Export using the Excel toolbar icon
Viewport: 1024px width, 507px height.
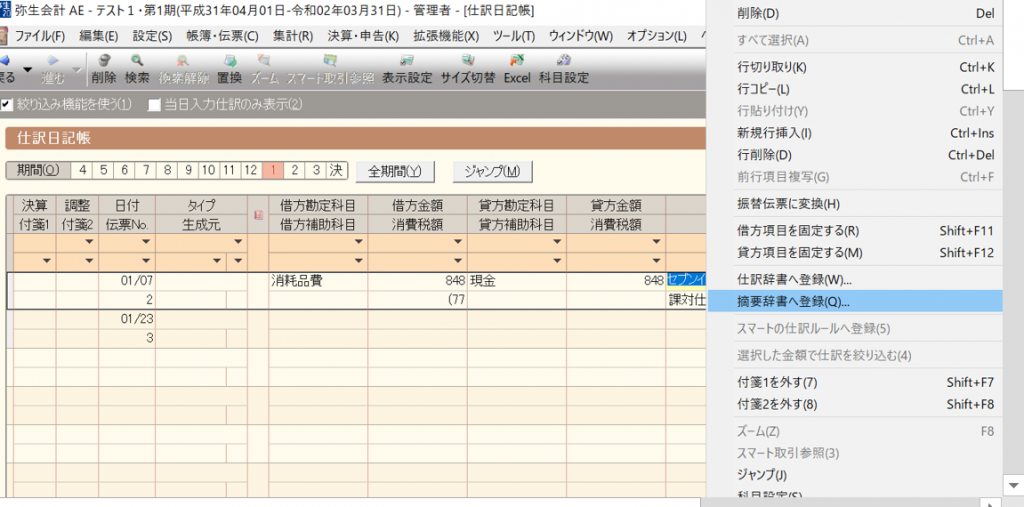point(517,69)
